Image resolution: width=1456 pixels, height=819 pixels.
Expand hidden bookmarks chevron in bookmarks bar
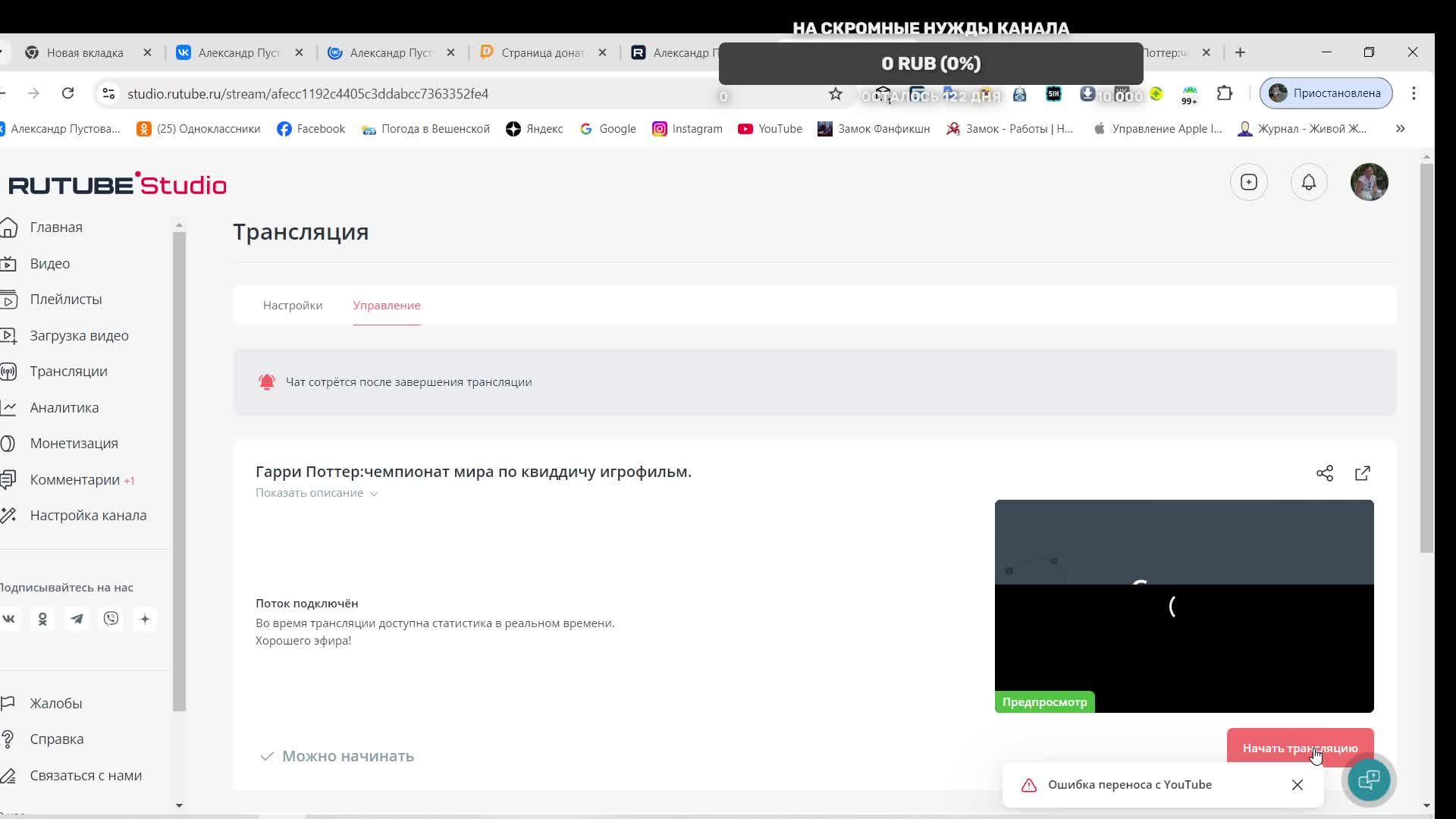pyautogui.click(x=1400, y=129)
